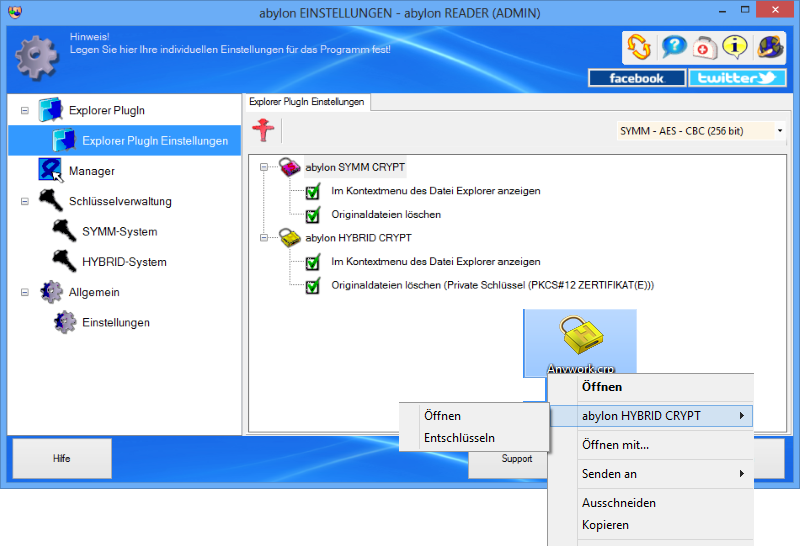
Task: Toggle HYBRID CRYPT context menu display checkbox
Action: point(312,262)
